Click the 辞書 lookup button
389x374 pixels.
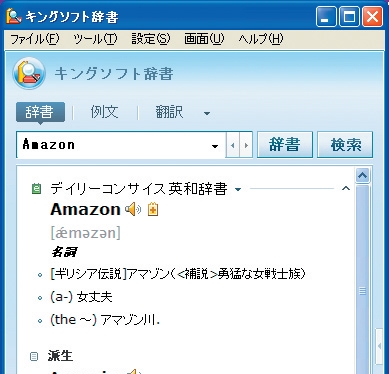[x=285, y=145]
